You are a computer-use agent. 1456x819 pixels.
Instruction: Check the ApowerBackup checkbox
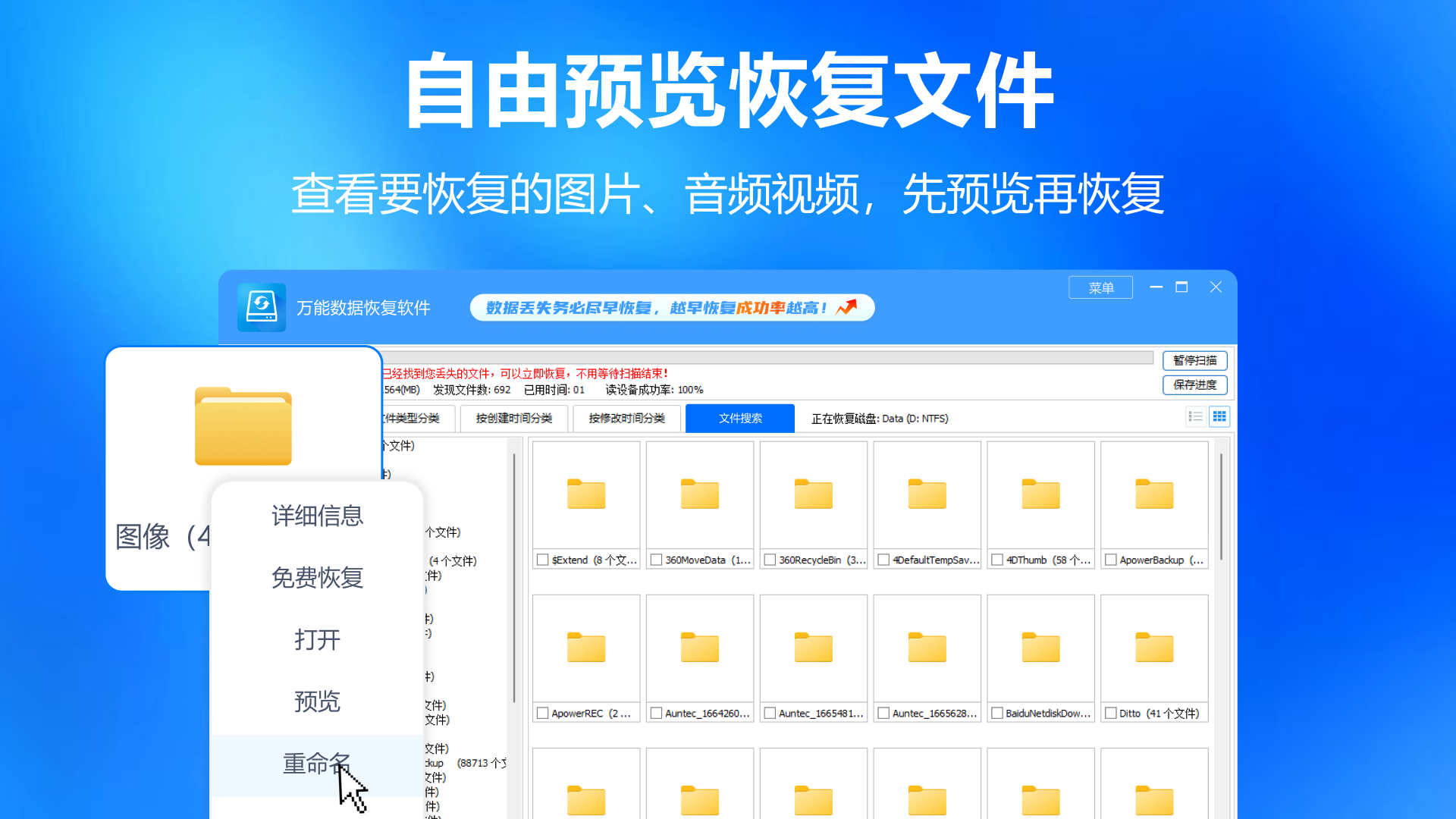[x=1112, y=560]
